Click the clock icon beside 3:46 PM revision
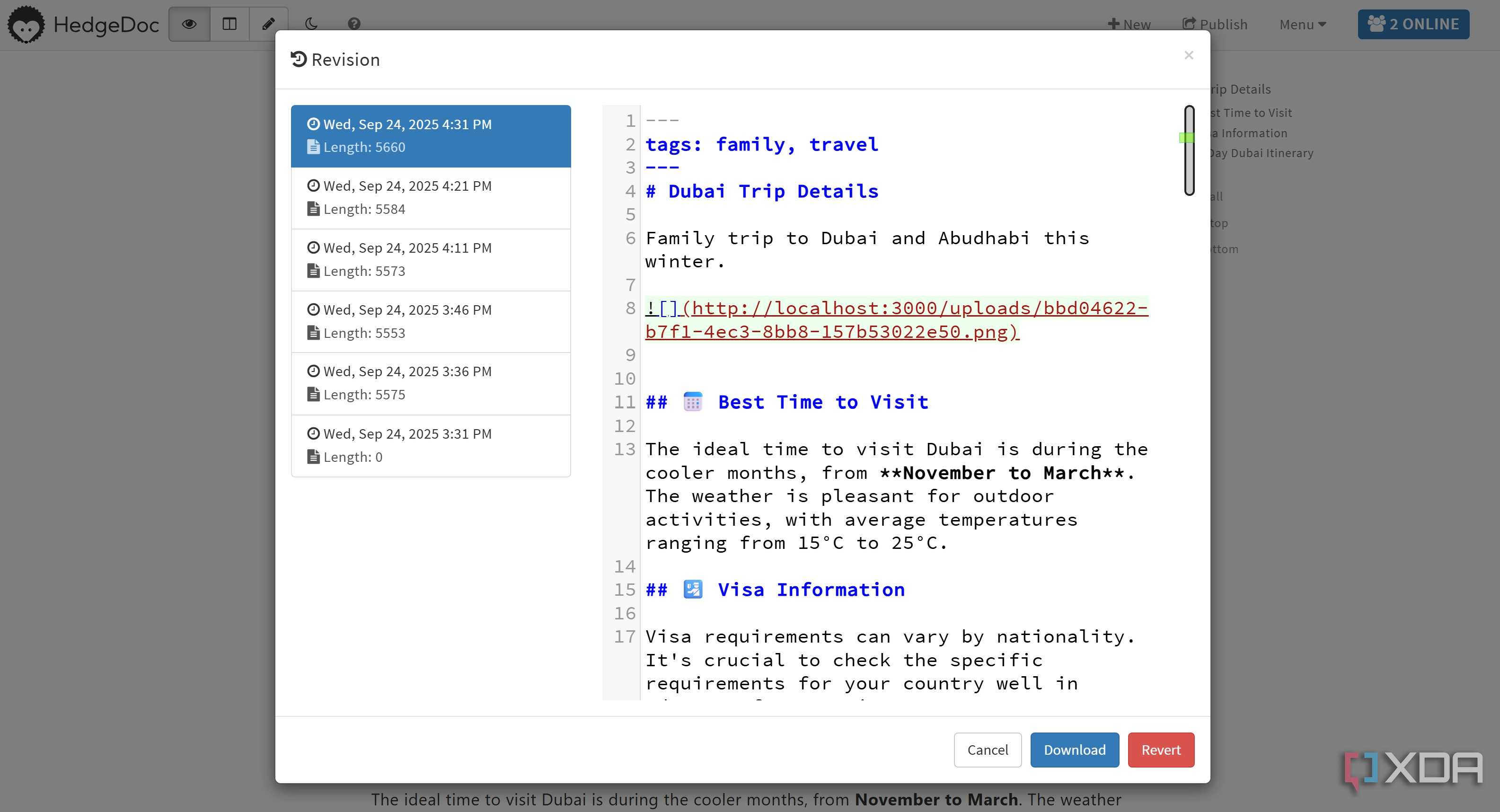The height and width of the screenshot is (812, 1500). [x=313, y=309]
